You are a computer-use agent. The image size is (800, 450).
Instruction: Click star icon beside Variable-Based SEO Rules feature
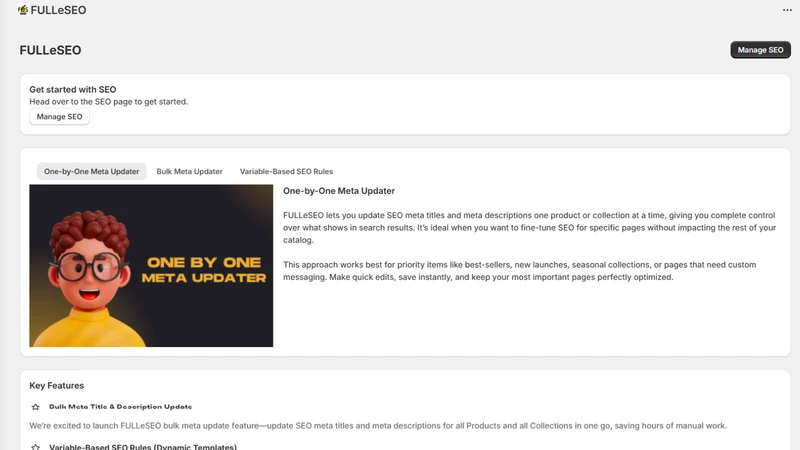[35, 447]
